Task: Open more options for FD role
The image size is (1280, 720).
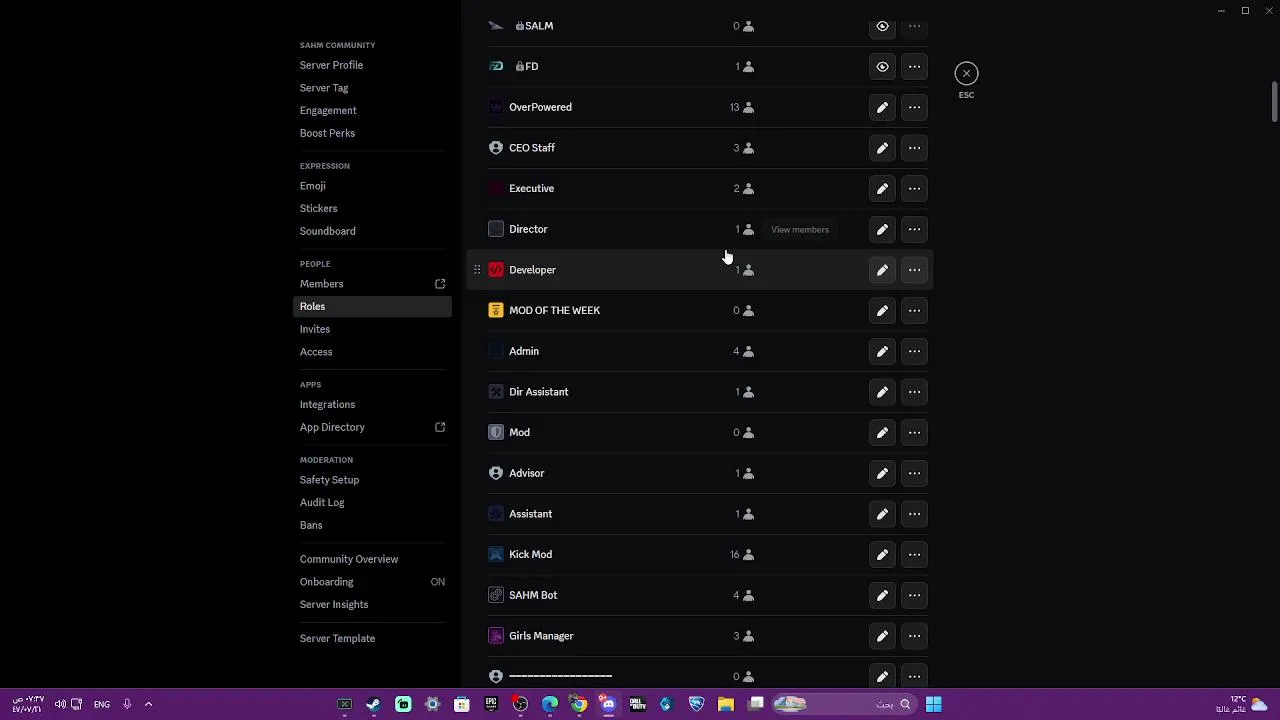Action: (x=914, y=67)
